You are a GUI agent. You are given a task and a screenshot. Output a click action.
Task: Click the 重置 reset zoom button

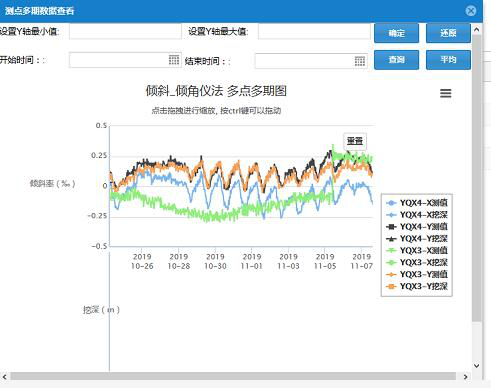coord(355,141)
